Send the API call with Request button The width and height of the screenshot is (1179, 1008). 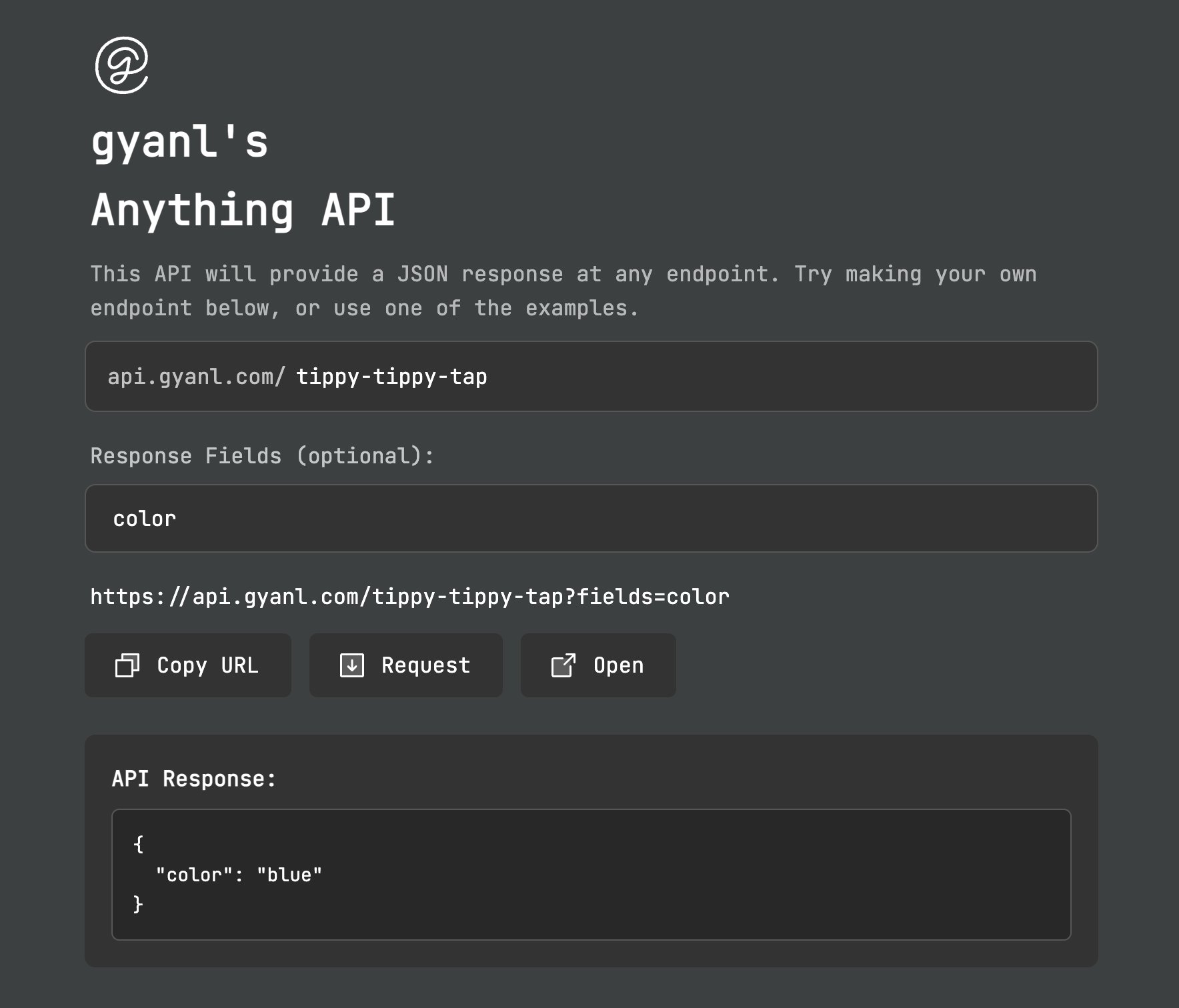pyautogui.click(x=405, y=665)
